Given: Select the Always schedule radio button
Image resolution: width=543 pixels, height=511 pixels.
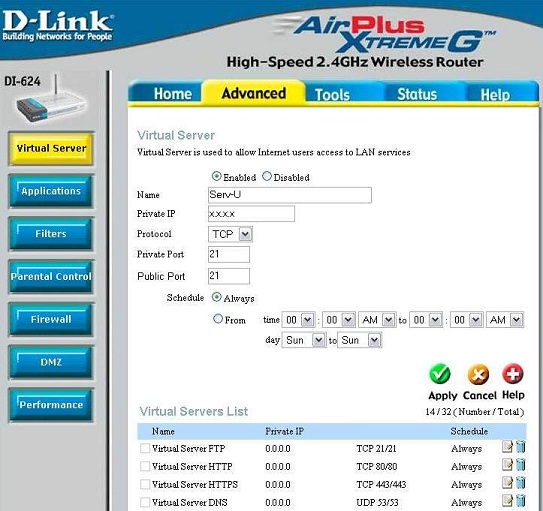Looking at the screenshot, I should (x=216, y=297).
